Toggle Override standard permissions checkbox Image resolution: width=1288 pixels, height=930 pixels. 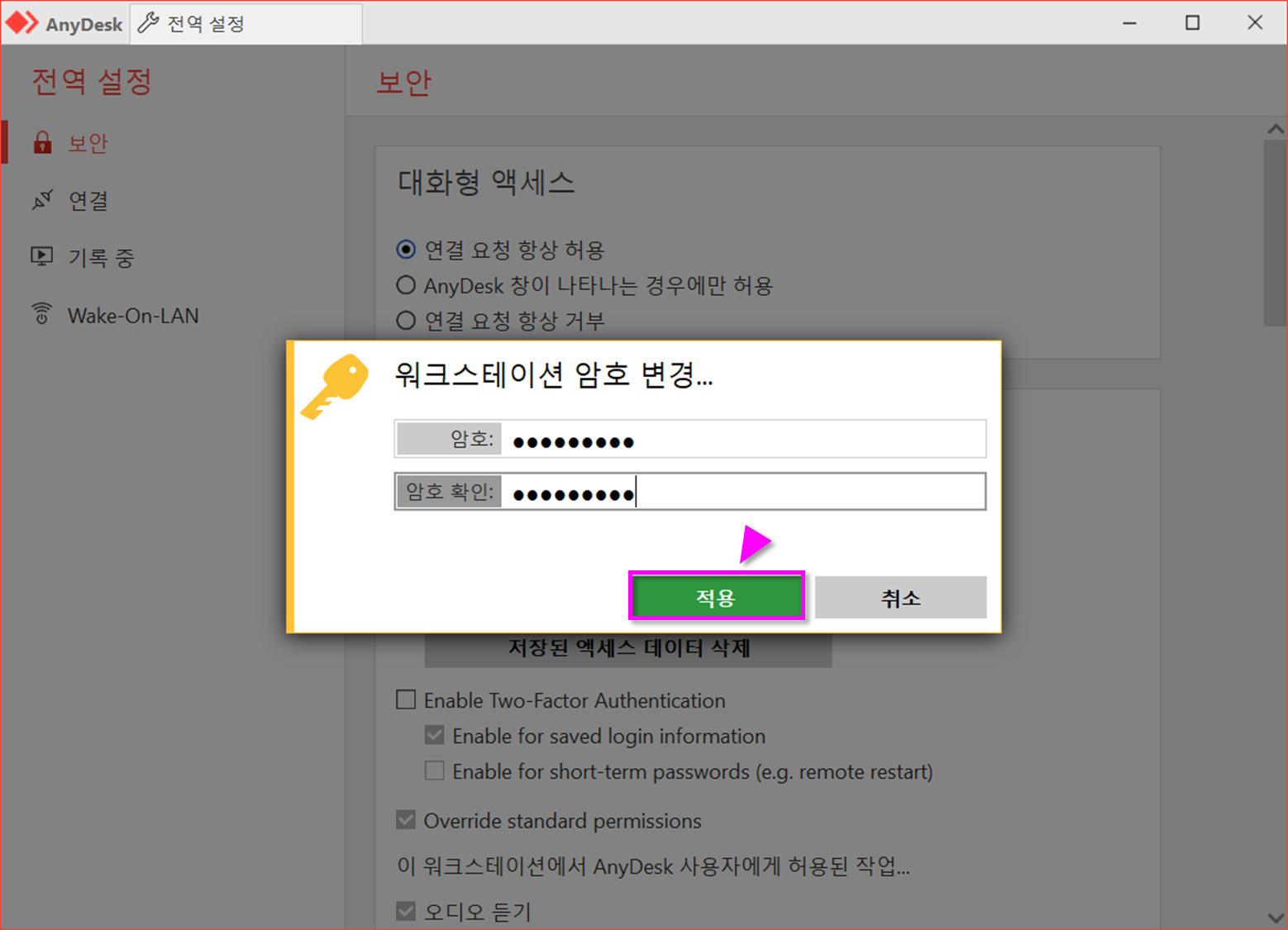click(406, 820)
